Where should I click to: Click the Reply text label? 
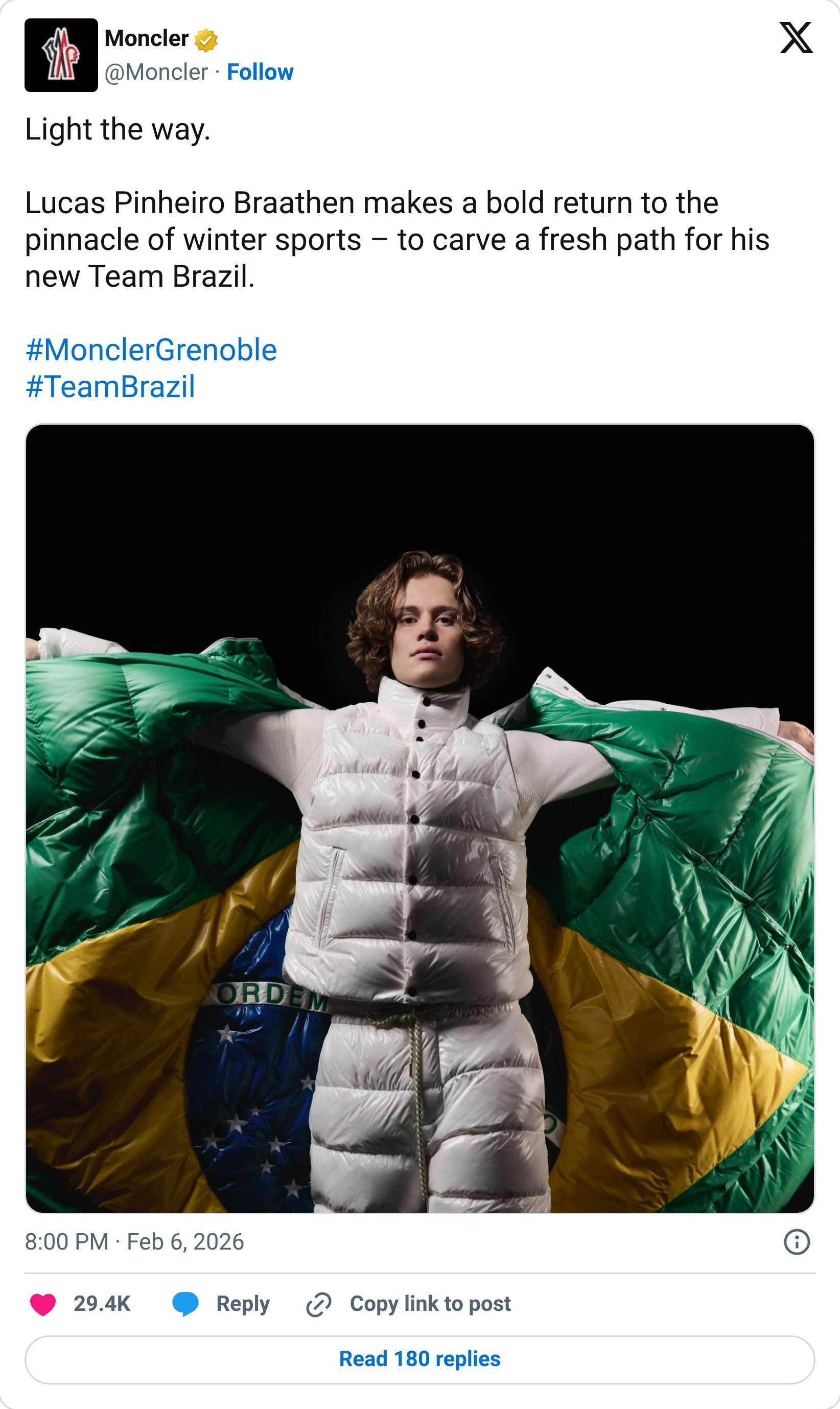243,1304
